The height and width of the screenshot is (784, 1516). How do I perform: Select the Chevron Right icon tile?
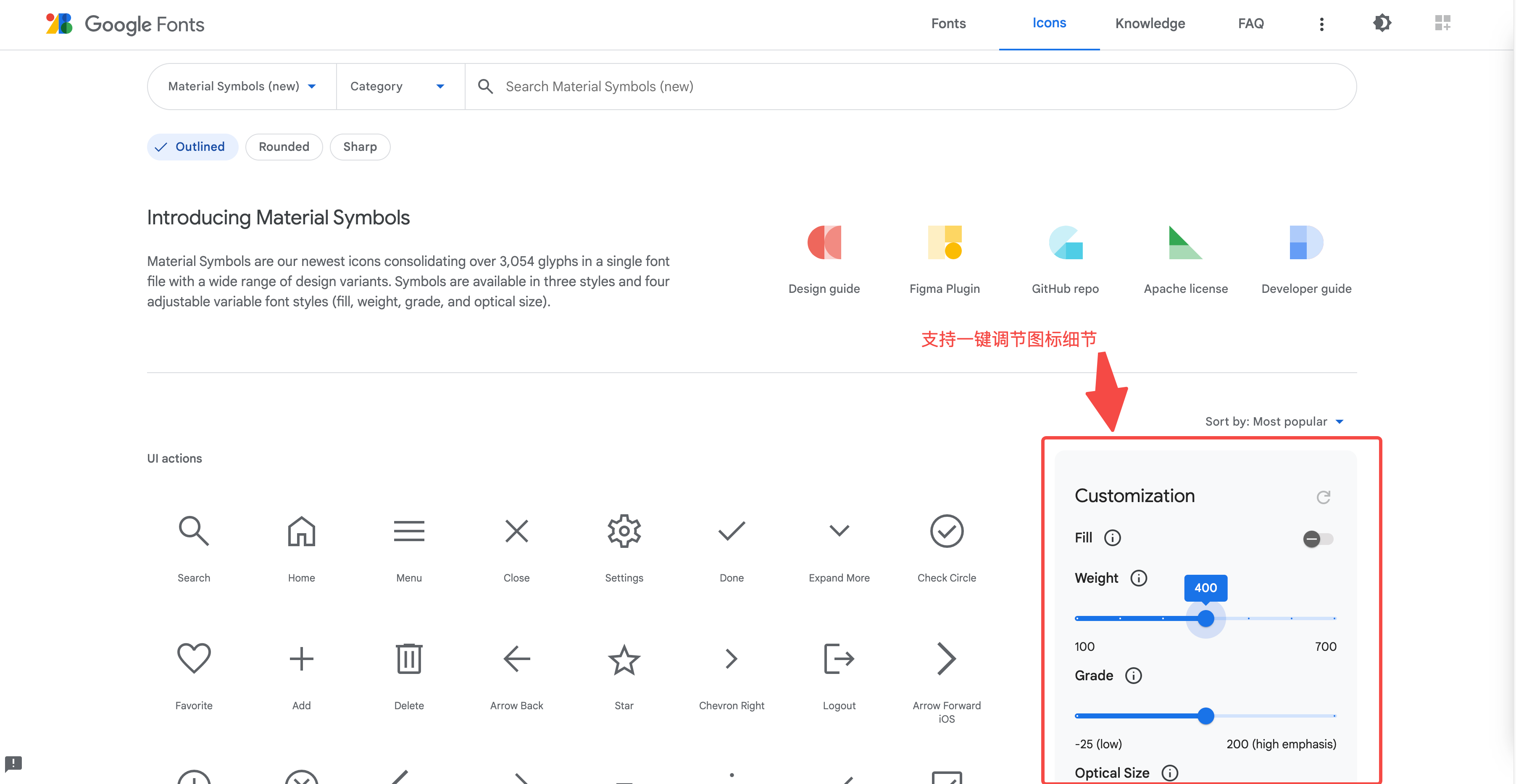pos(732,676)
